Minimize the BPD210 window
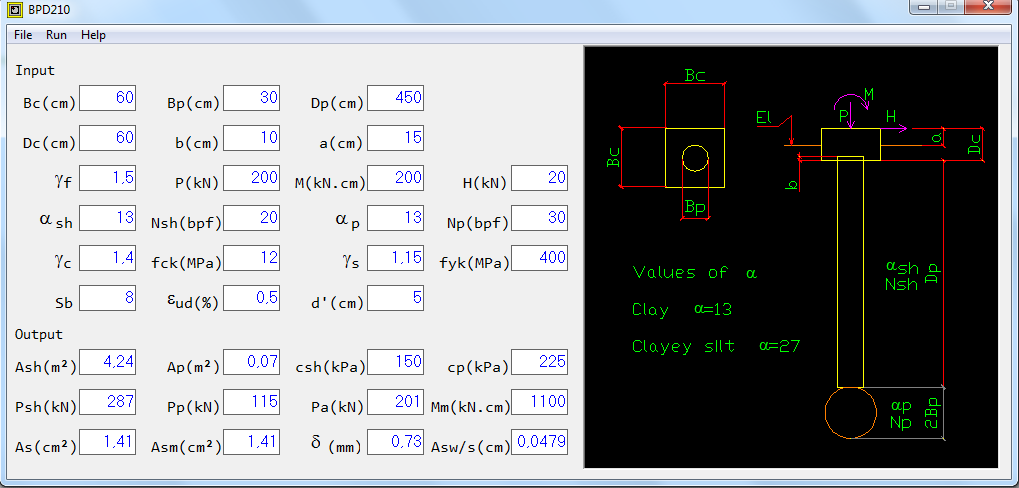The height and width of the screenshot is (488, 1019). click(x=923, y=6)
